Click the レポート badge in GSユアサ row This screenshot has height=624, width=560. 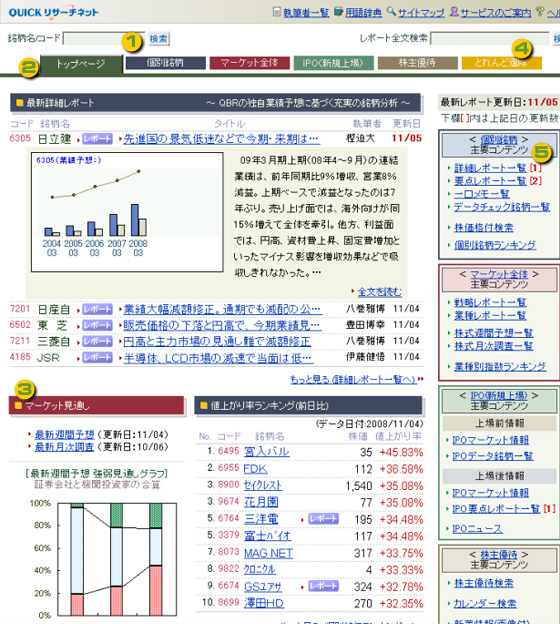[324, 586]
